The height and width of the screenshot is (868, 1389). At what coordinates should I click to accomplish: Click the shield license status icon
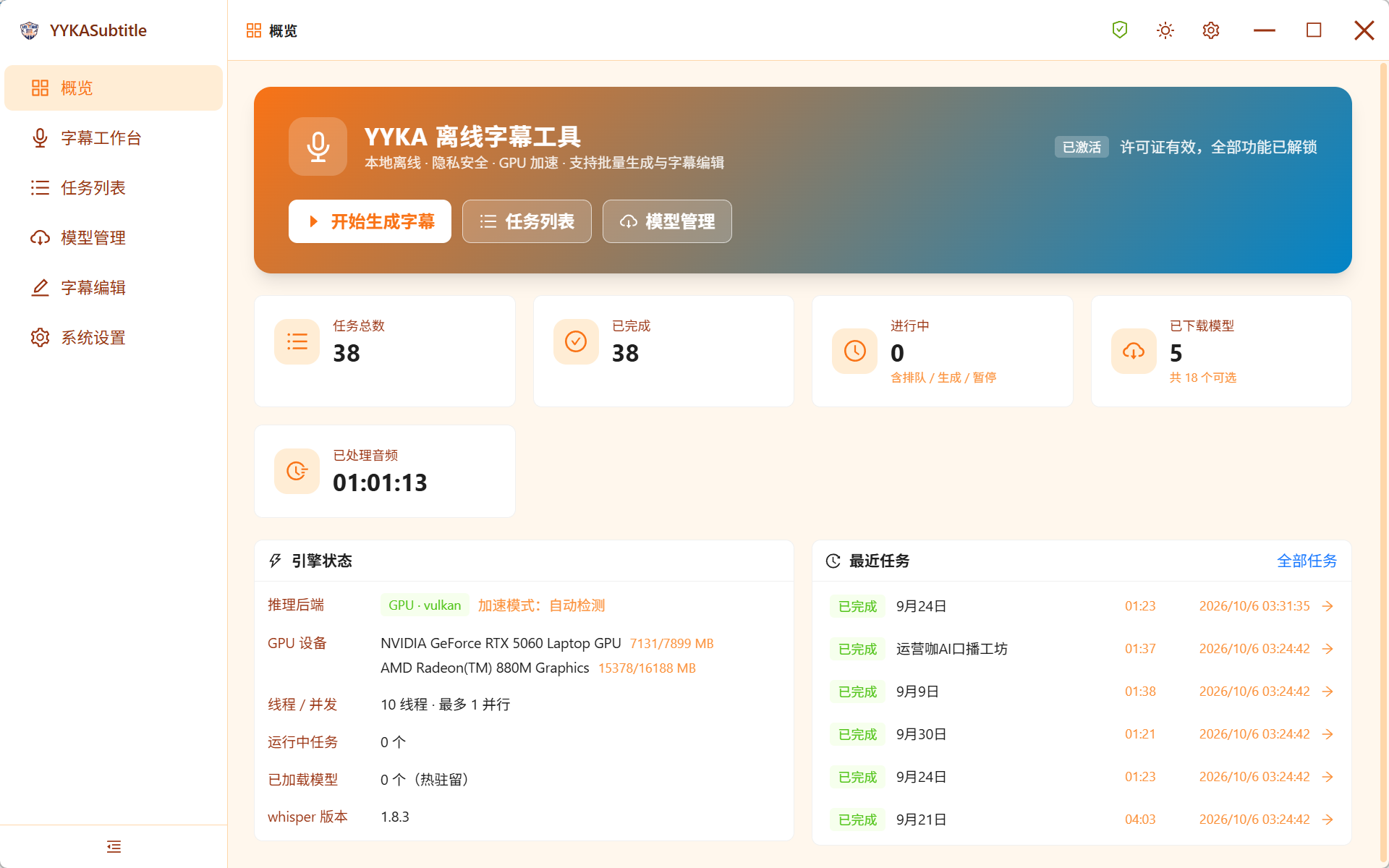coord(1120,30)
